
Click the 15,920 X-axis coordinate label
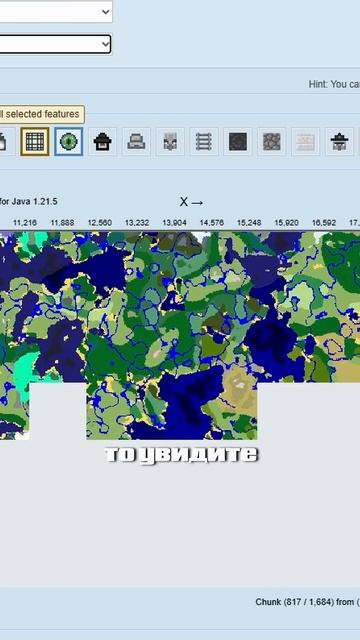pyautogui.click(x=286, y=223)
